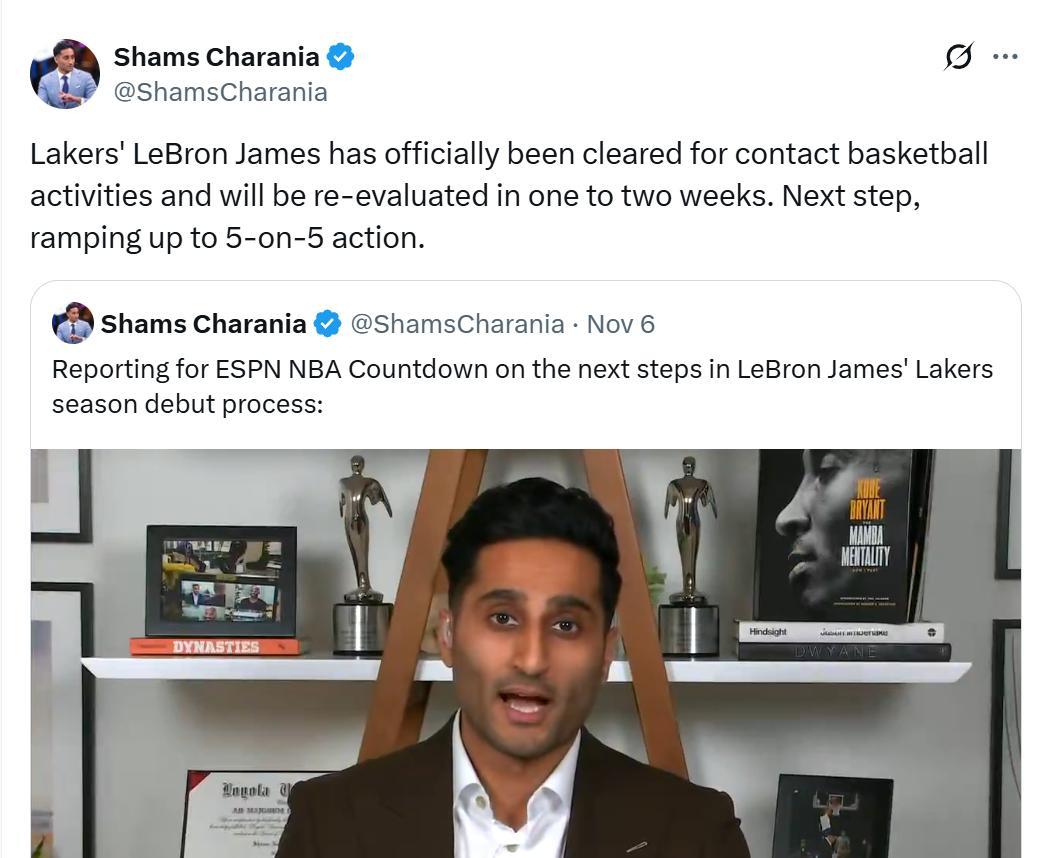Open the three-dot more options menu
Viewport: 1040px width, 858px height.
1005,56
